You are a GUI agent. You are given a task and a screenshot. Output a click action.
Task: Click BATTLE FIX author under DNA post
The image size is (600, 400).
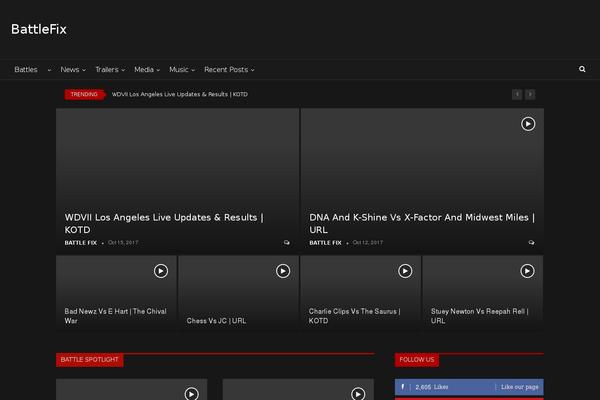[x=325, y=243]
